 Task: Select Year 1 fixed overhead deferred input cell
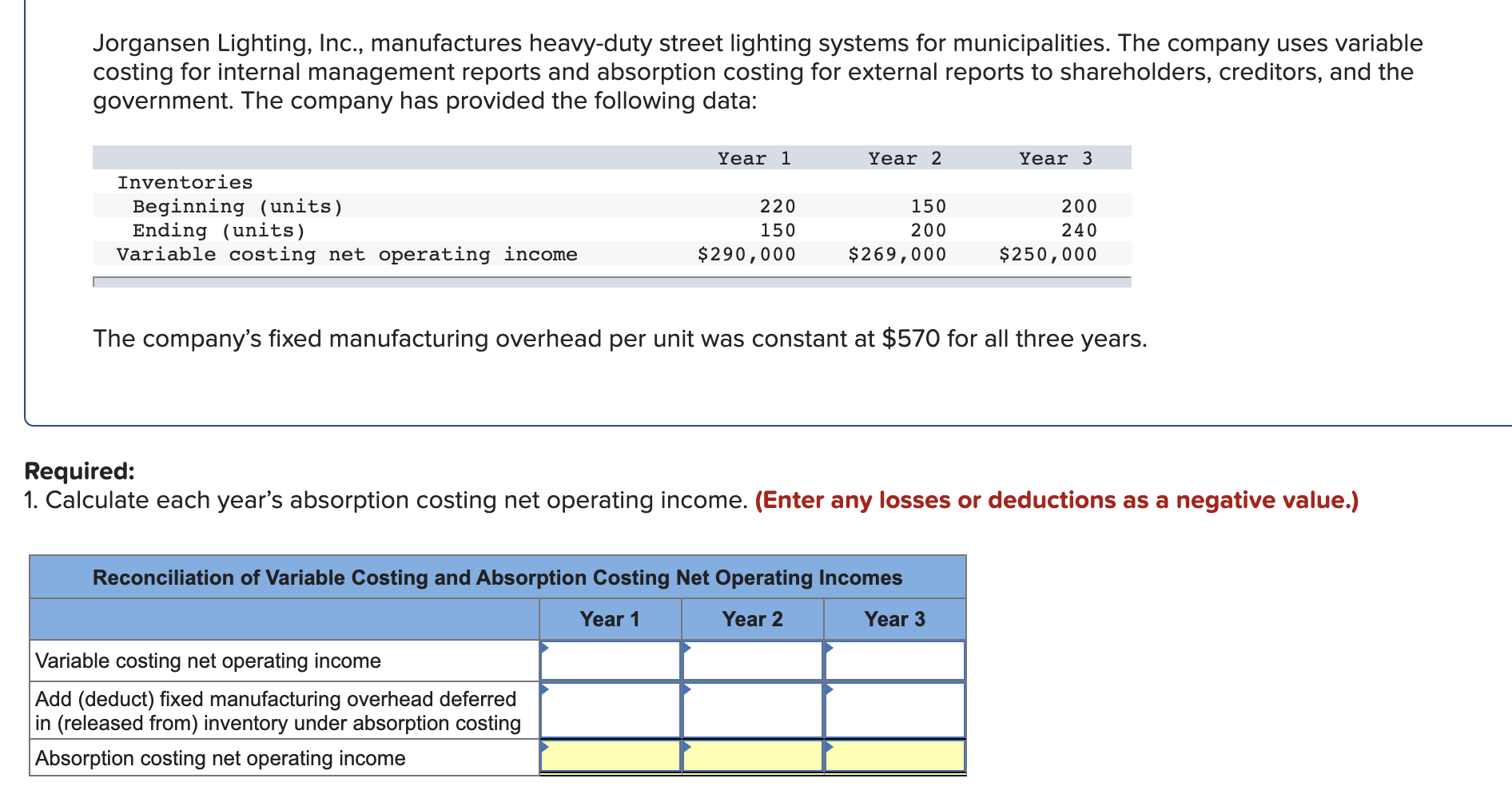pos(611,710)
